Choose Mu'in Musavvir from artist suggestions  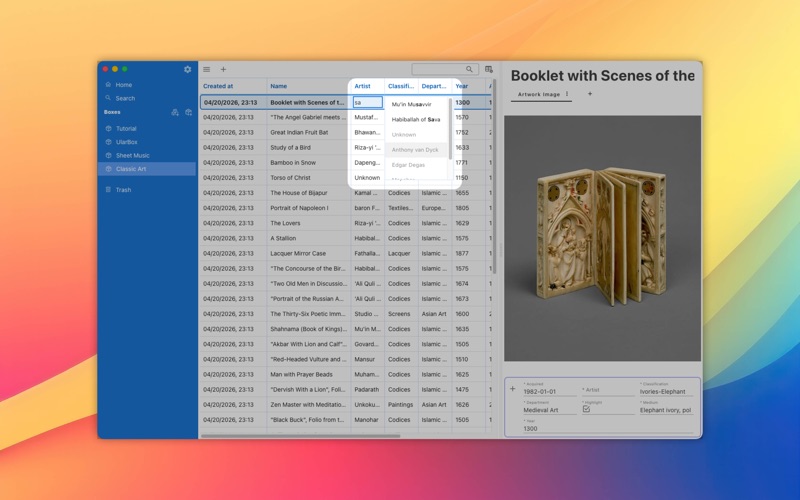pos(417,104)
